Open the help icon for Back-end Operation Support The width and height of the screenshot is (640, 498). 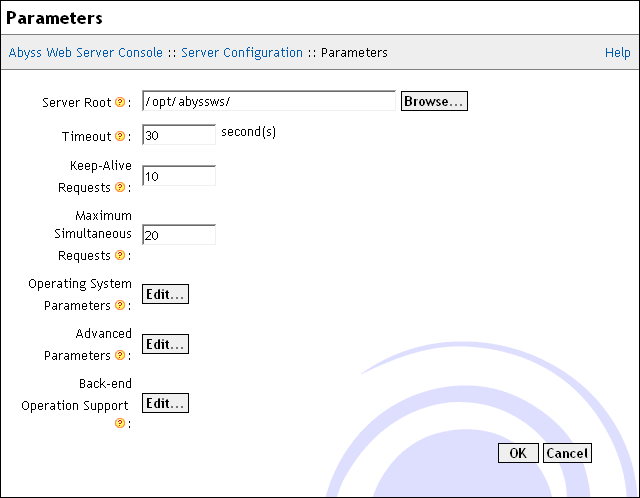coord(120,423)
